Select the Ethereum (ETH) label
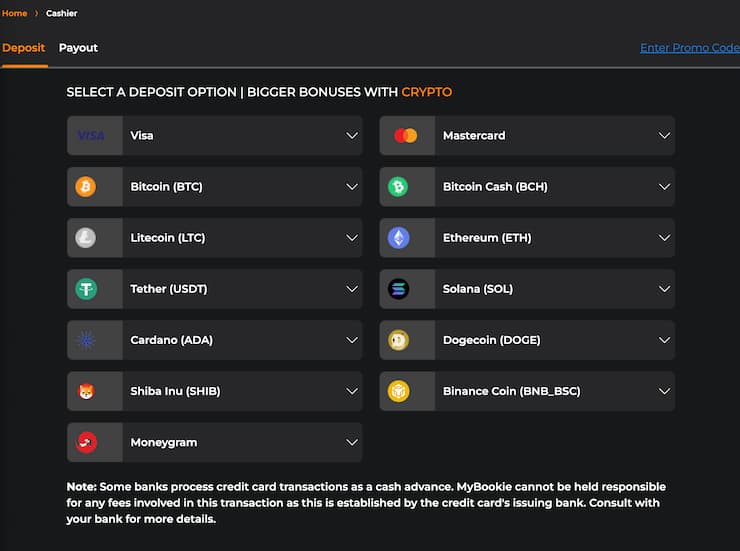Viewport: 740px width, 551px height. tap(487, 238)
